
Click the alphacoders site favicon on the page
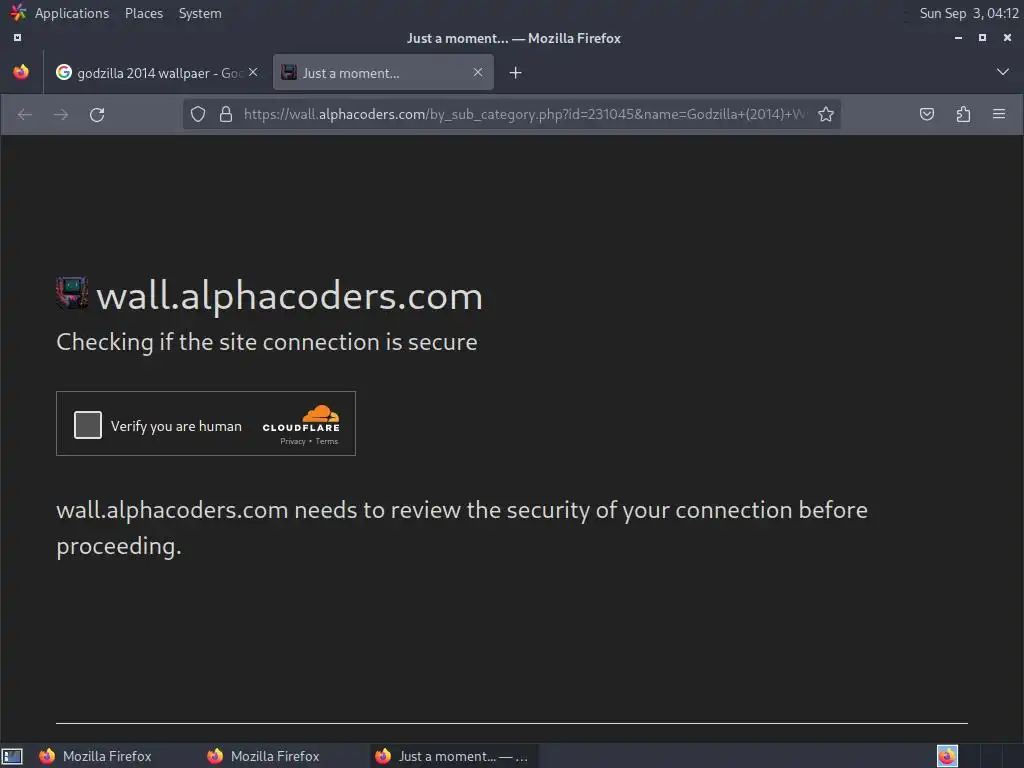72,293
